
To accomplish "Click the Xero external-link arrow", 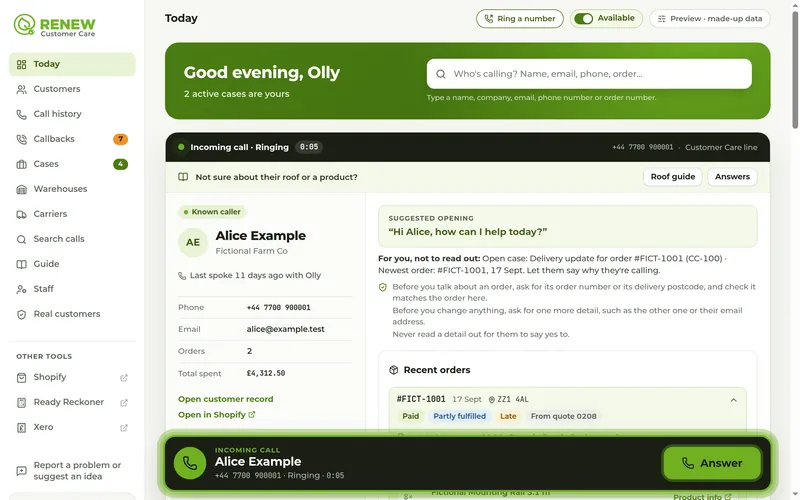I will (123, 428).
